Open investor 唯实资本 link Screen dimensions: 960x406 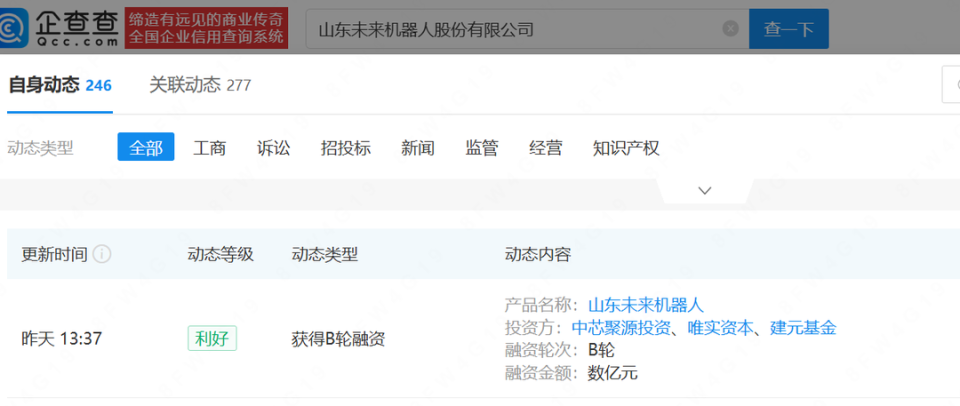[x=721, y=328]
